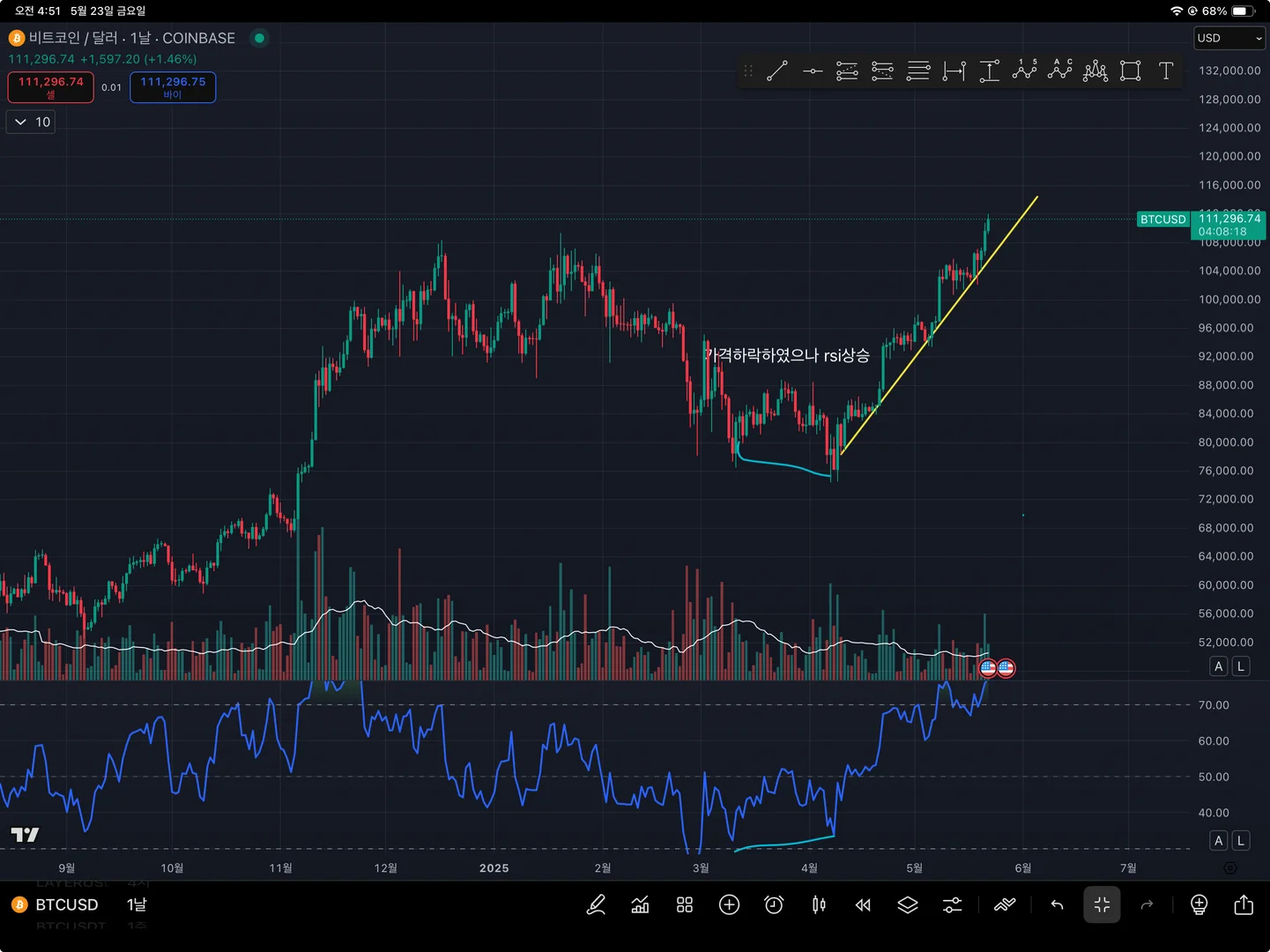The width and height of the screenshot is (1270, 952).
Task: Select the horizontal line tool
Action: pyautogui.click(x=813, y=71)
